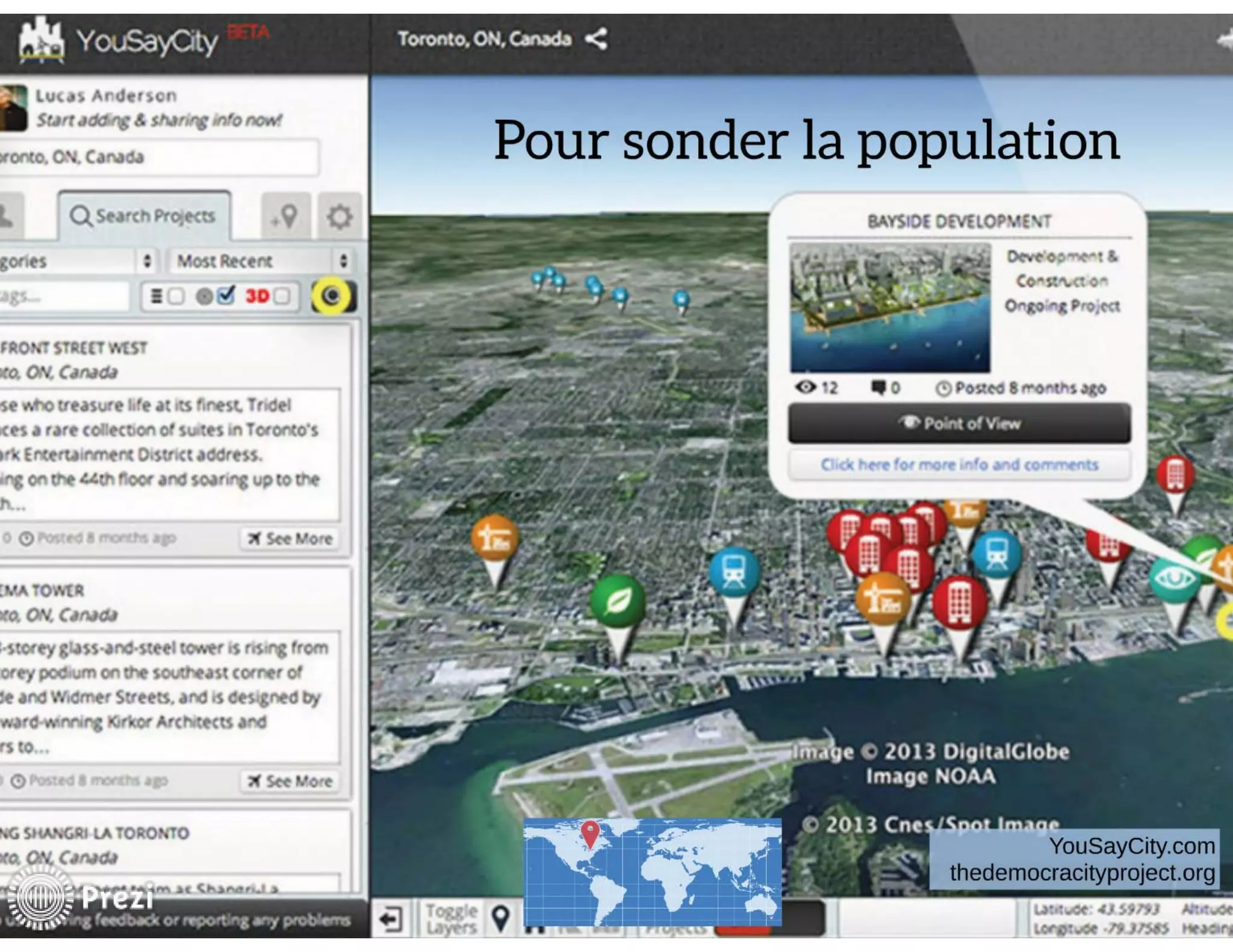Click the Latitude 43.59793 readout

(x=1096, y=909)
